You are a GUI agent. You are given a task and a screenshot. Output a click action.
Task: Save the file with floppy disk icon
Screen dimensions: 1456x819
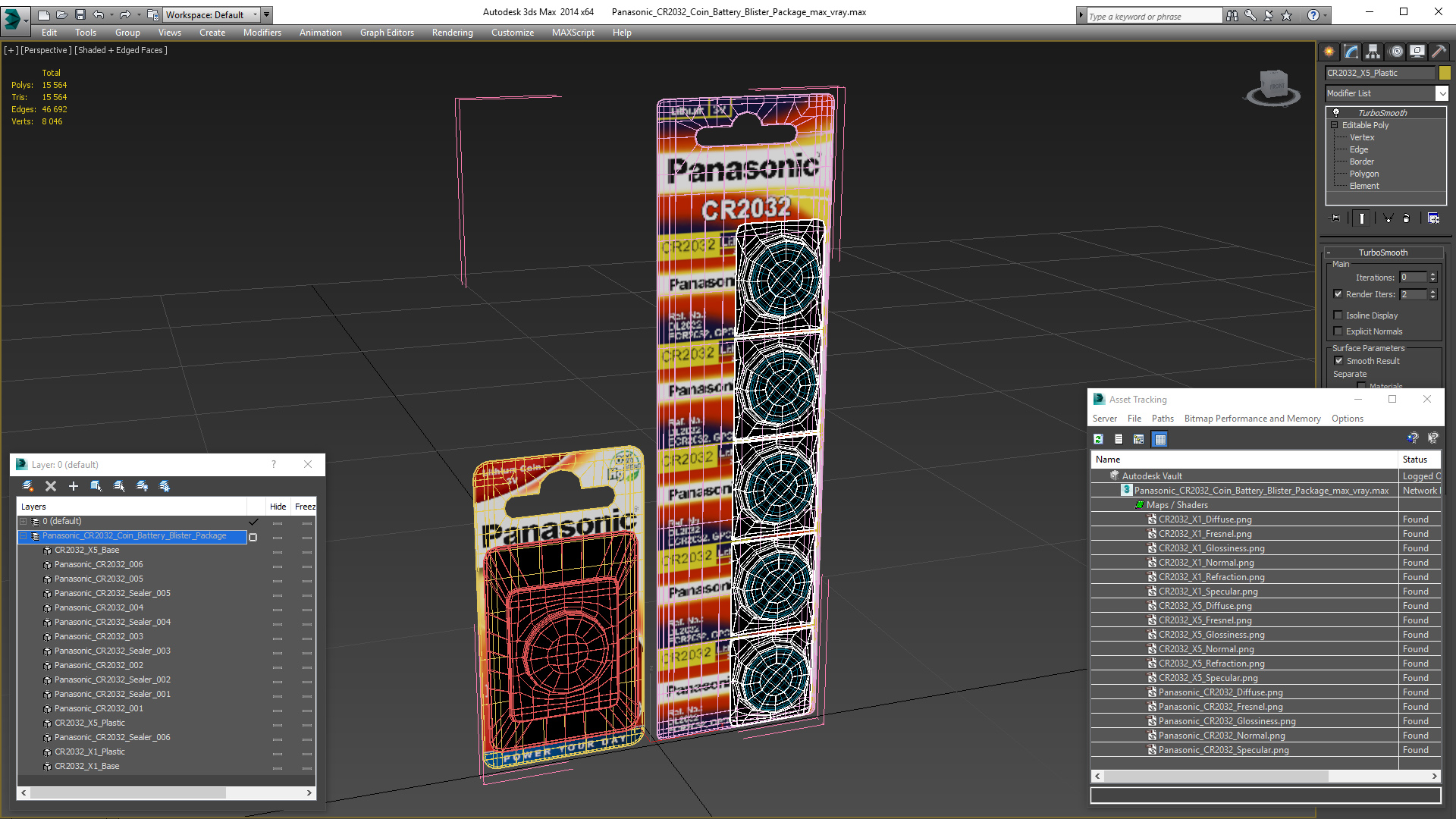point(80,14)
